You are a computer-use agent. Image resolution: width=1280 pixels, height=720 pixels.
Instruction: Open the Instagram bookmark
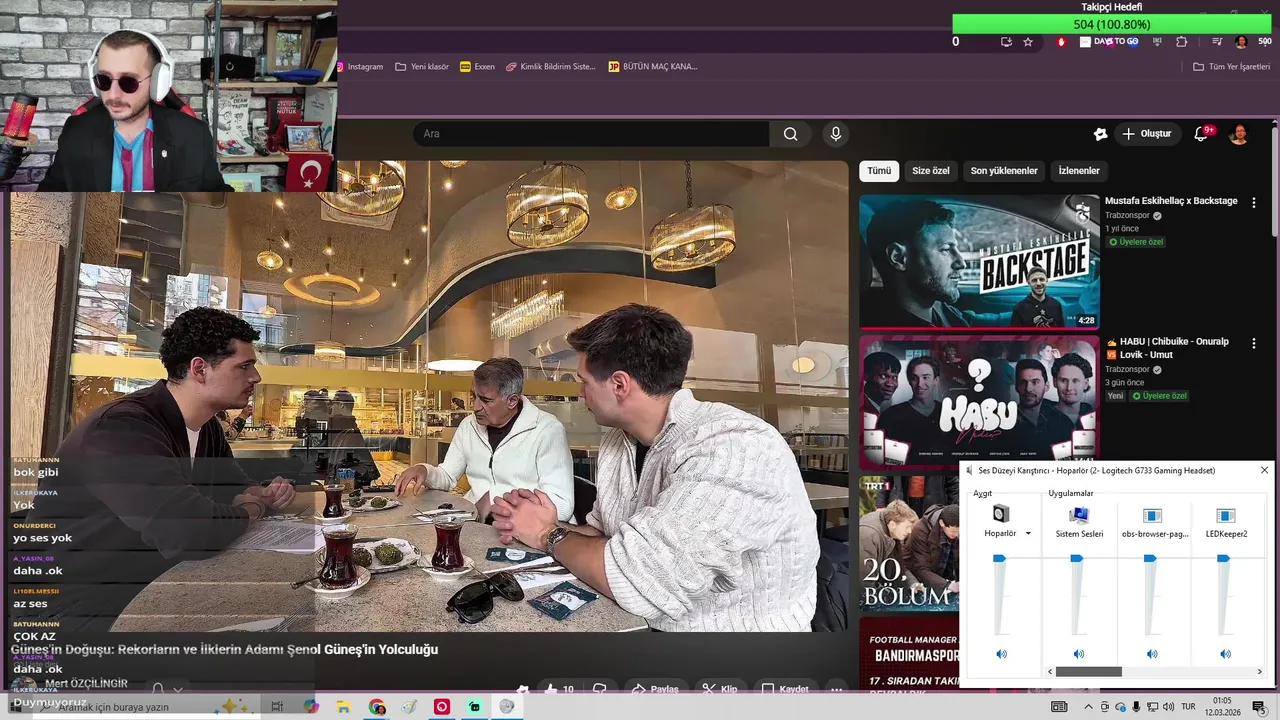tap(361, 67)
